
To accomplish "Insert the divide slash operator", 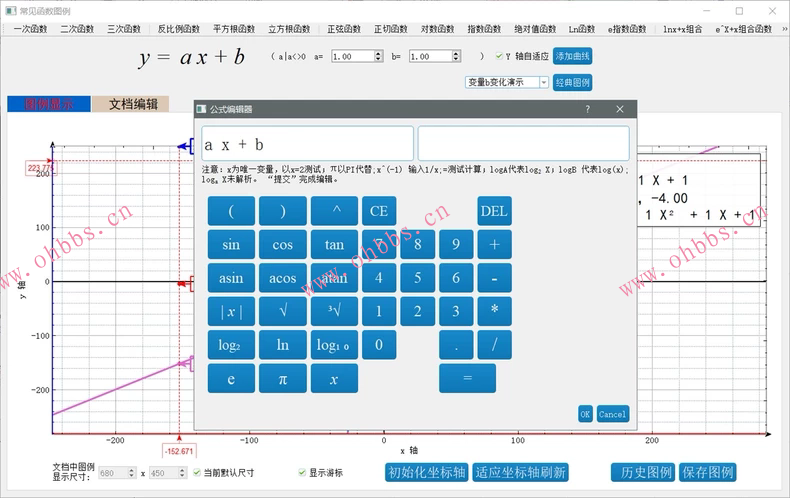I will click(x=494, y=345).
